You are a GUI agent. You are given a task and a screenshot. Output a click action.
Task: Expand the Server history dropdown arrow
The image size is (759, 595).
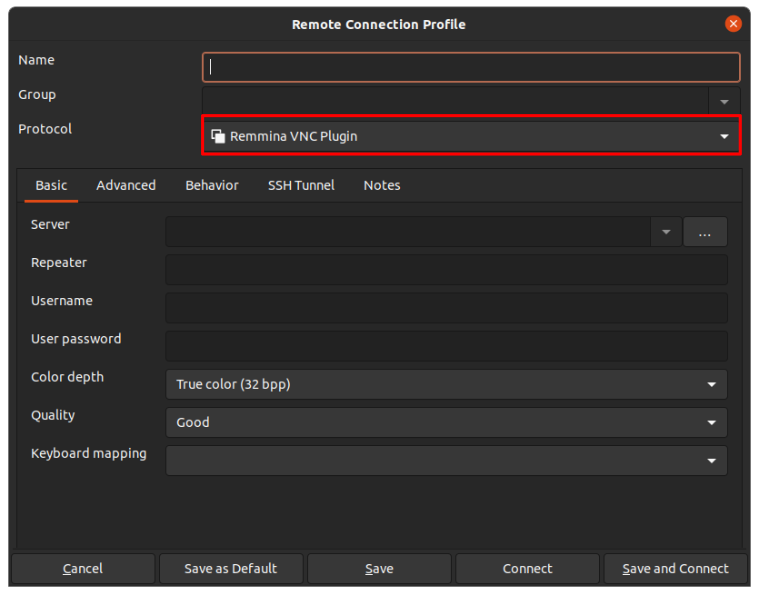(666, 232)
